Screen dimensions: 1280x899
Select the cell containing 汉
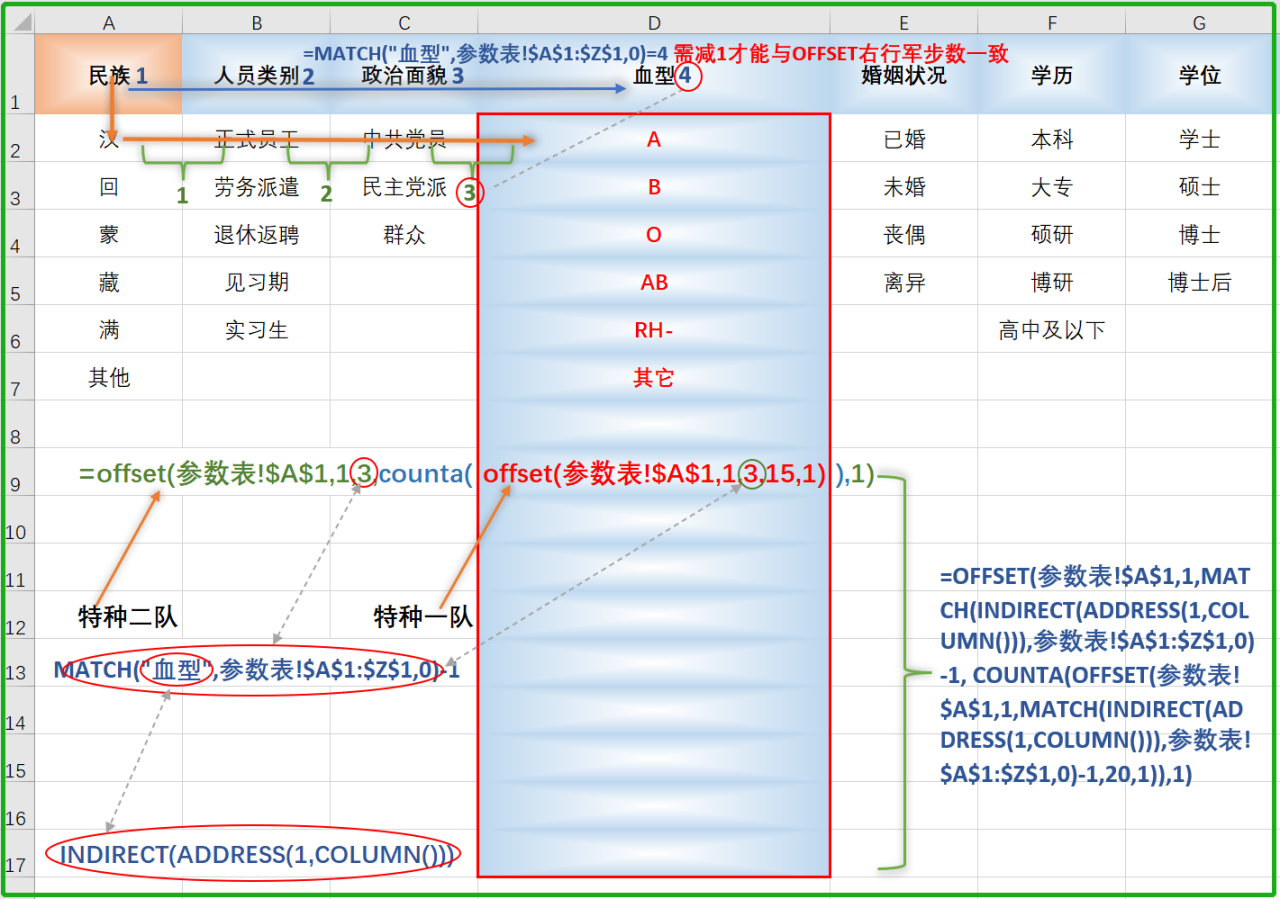click(108, 139)
